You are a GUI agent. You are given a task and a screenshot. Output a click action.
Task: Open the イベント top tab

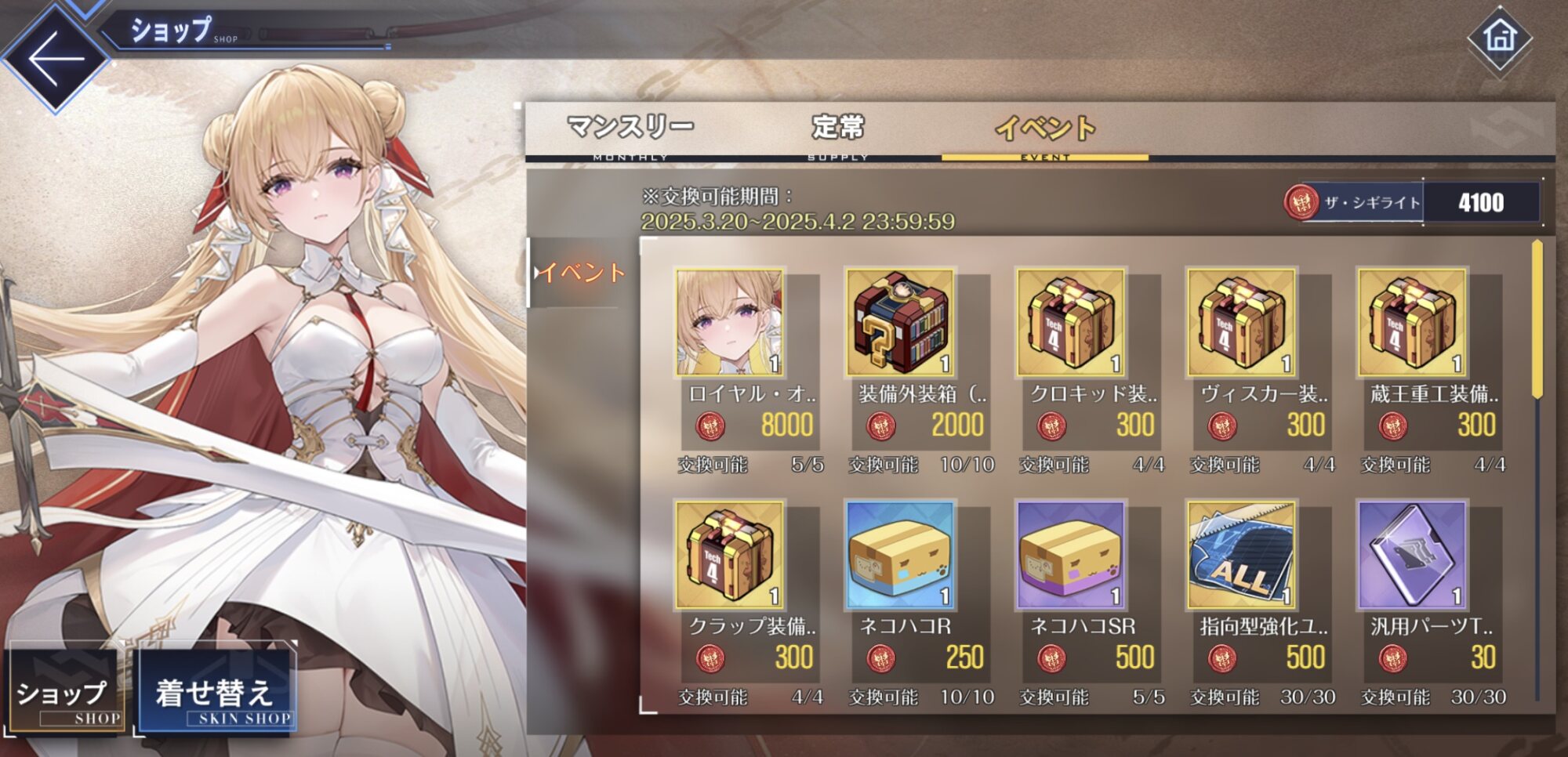1045,132
